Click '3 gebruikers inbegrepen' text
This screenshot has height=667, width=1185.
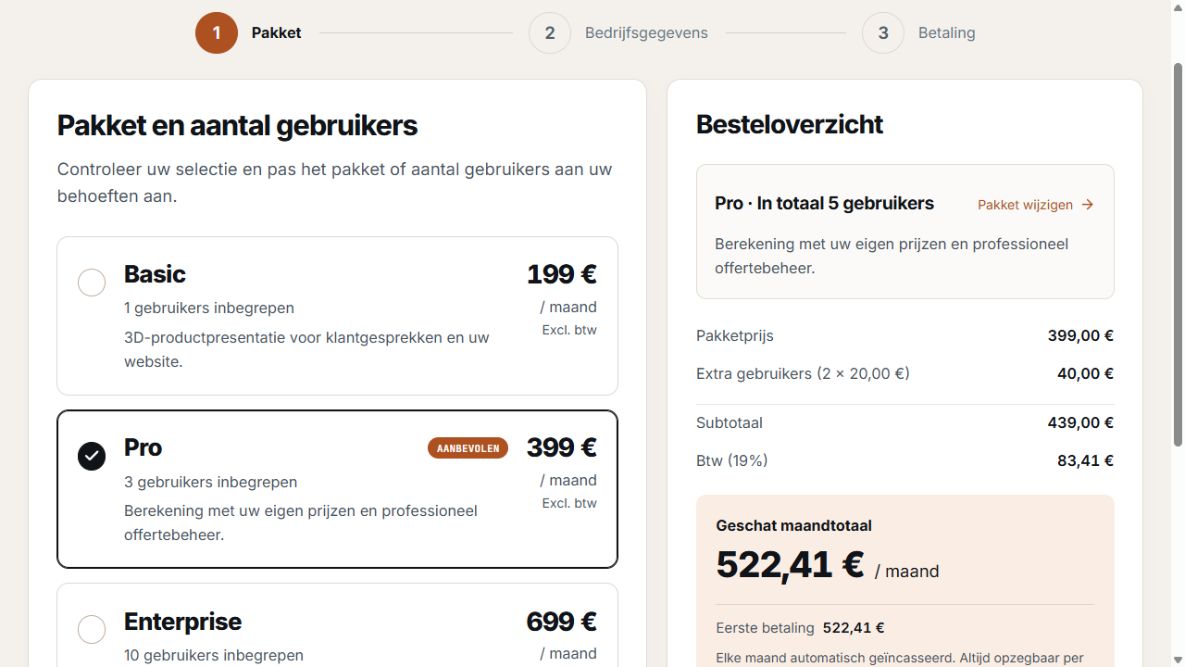point(211,482)
